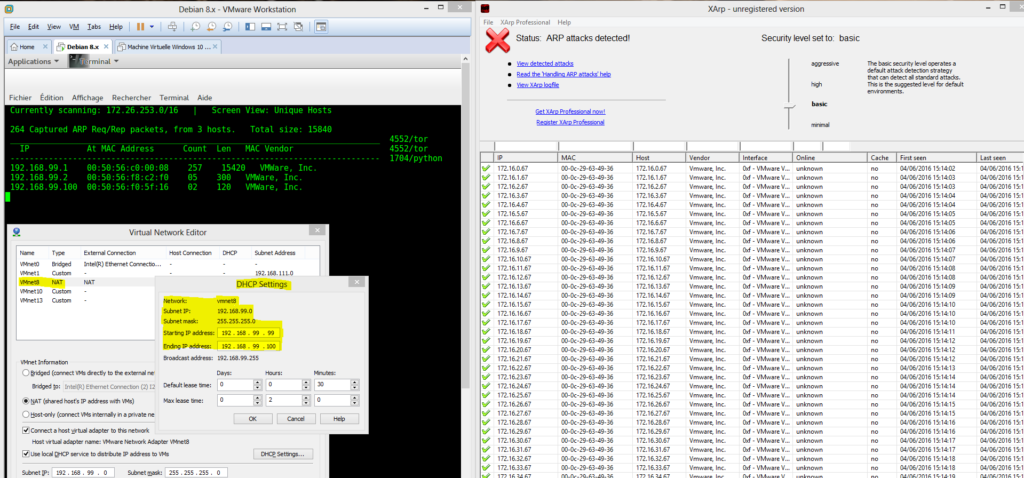Close the Debian 8.x tab
The image size is (1024, 478).
pos(108,47)
